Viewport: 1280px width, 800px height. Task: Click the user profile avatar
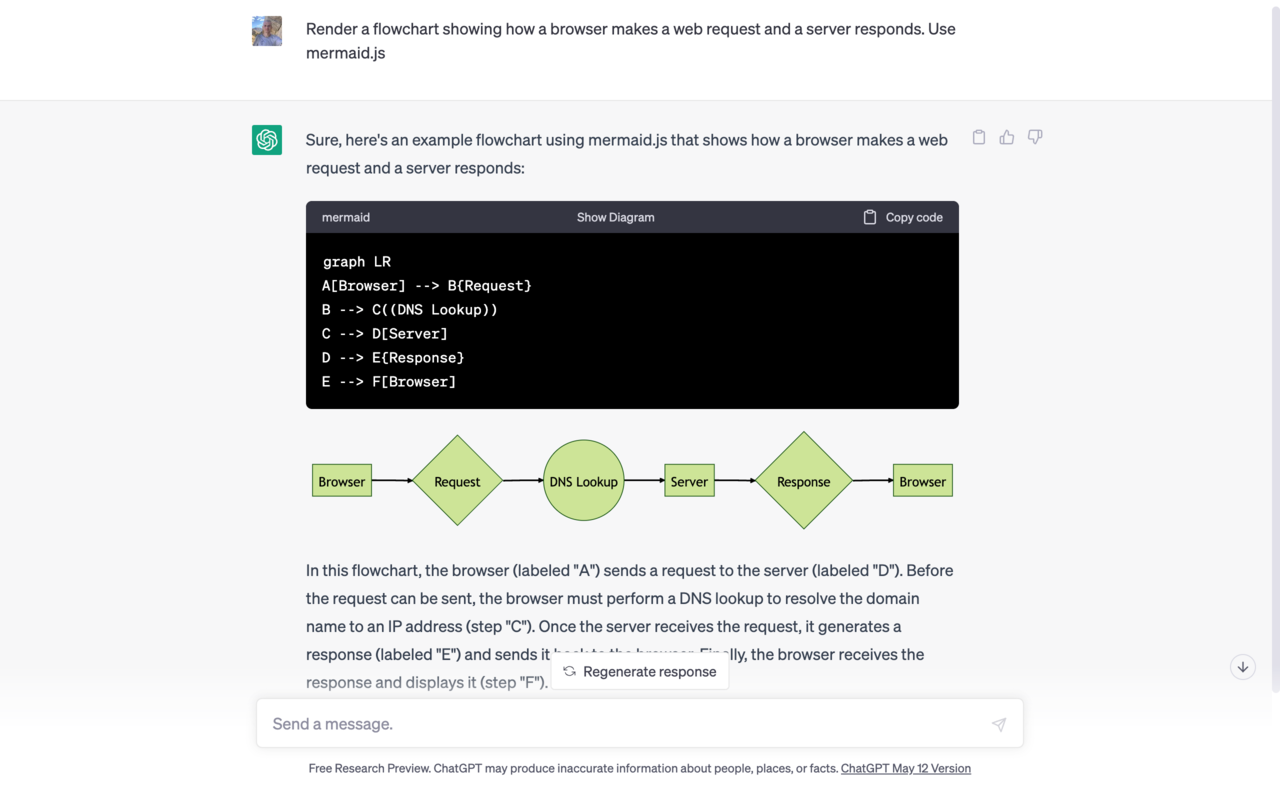point(267,31)
